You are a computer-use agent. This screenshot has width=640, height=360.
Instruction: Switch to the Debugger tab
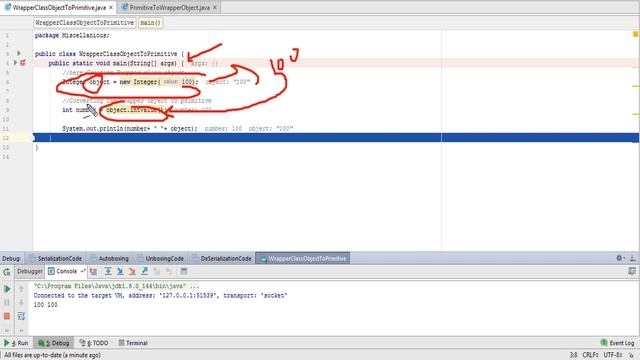pyautogui.click(x=30, y=271)
